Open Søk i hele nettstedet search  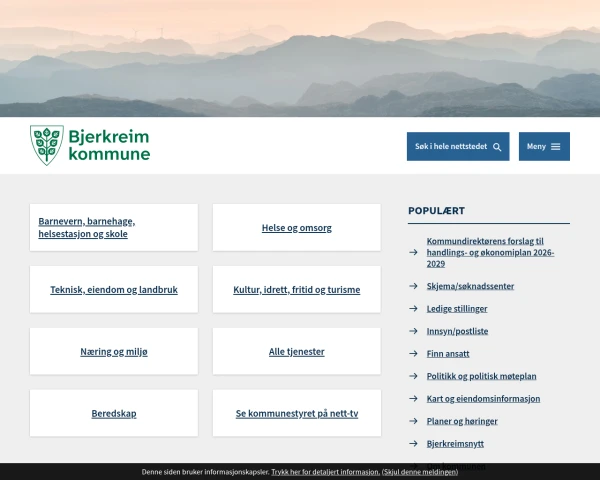[x=457, y=147]
